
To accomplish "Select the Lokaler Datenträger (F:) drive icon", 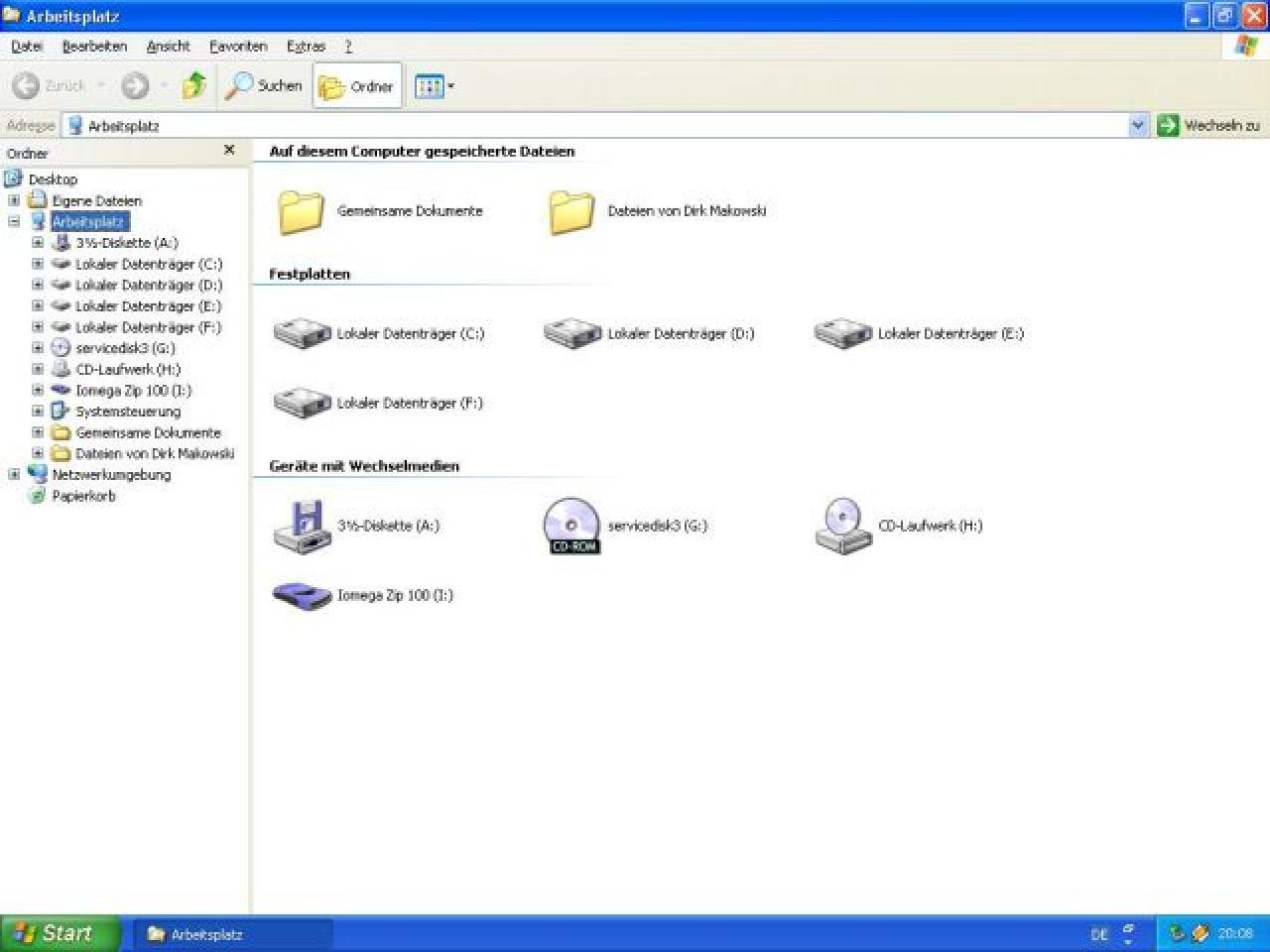I will click(x=302, y=403).
